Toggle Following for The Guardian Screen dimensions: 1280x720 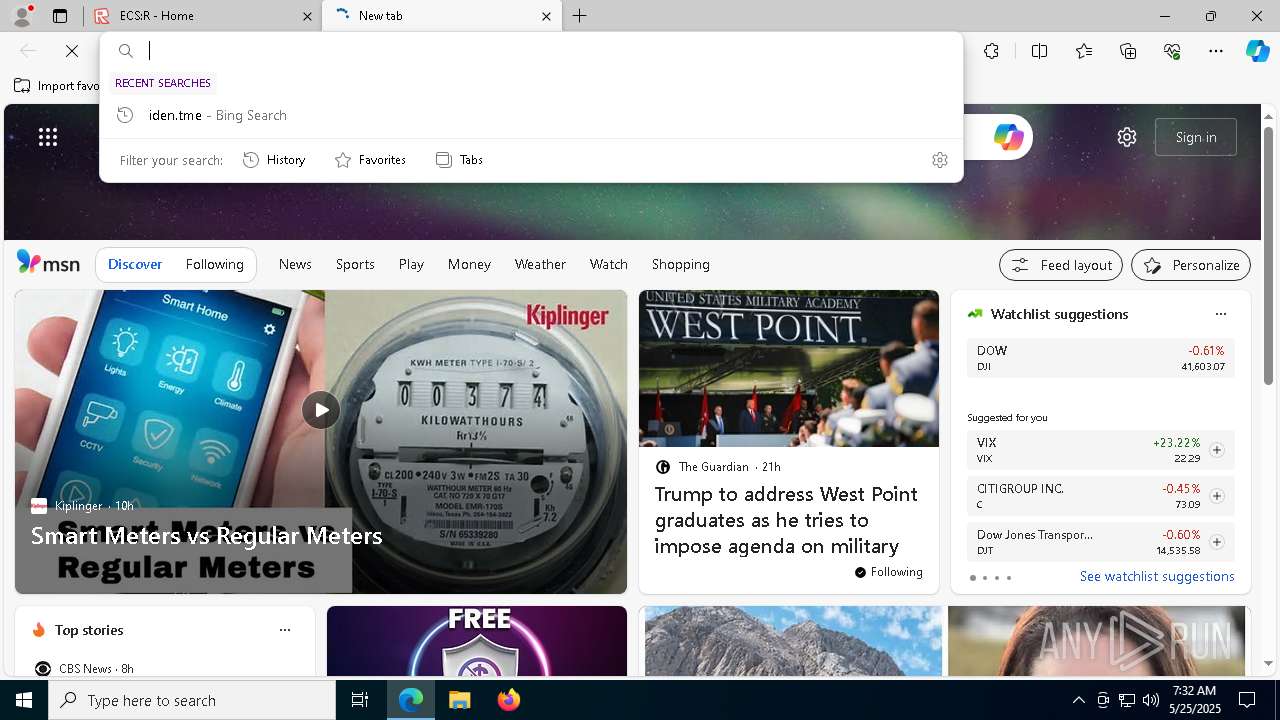(x=888, y=572)
